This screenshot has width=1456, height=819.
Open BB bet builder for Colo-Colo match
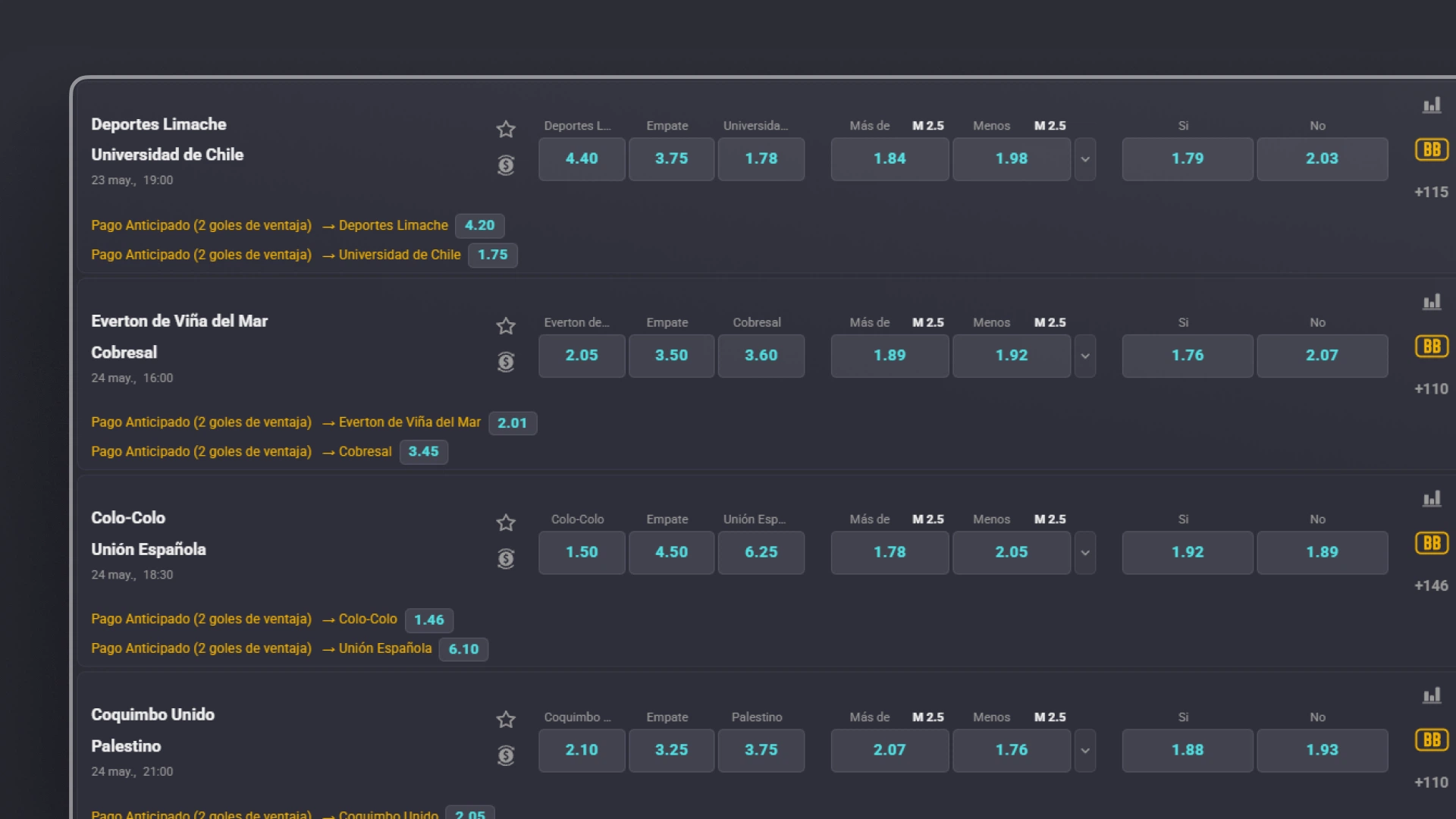pyautogui.click(x=1432, y=543)
